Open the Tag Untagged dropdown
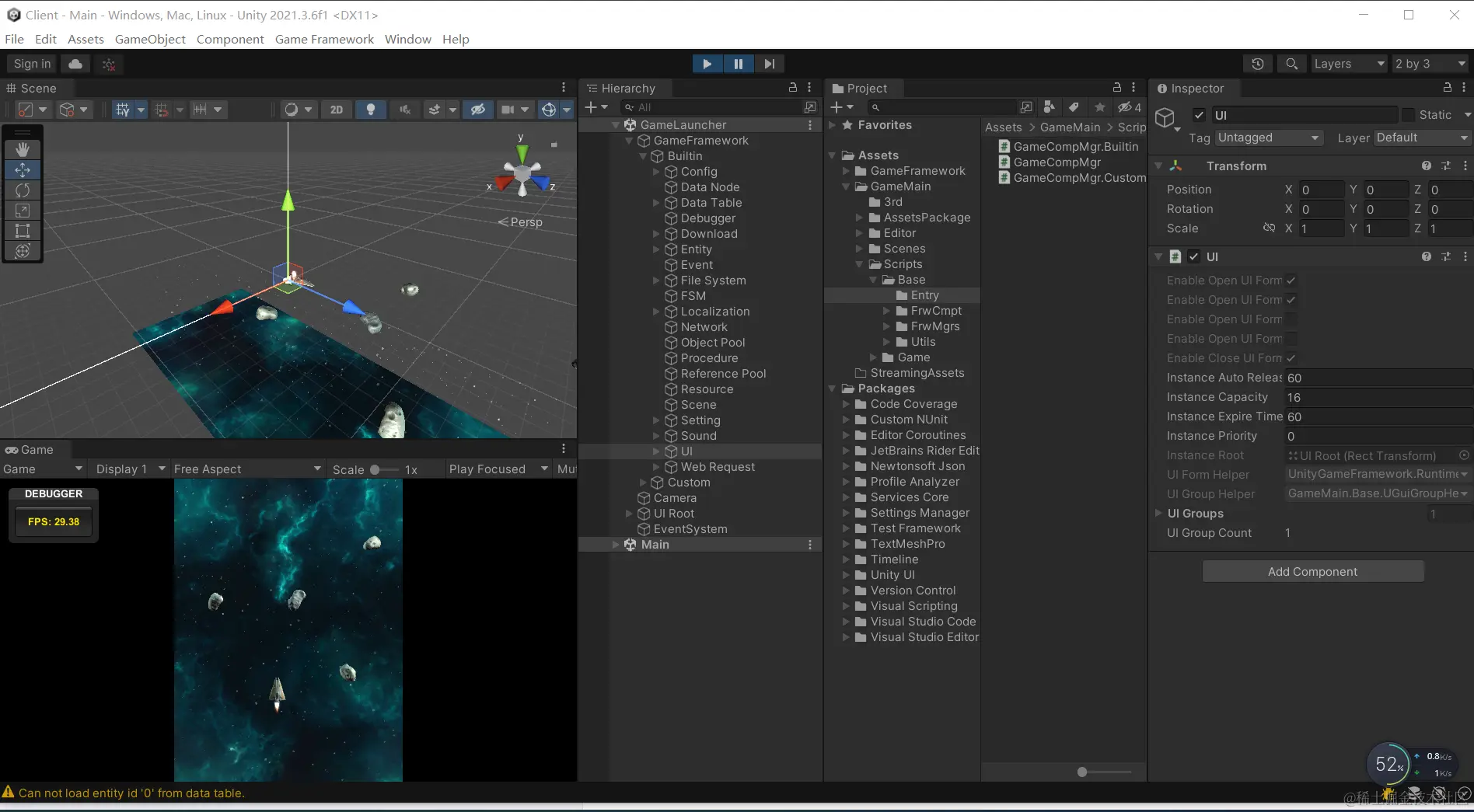The height and width of the screenshot is (812, 1474). pos(1269,138)
